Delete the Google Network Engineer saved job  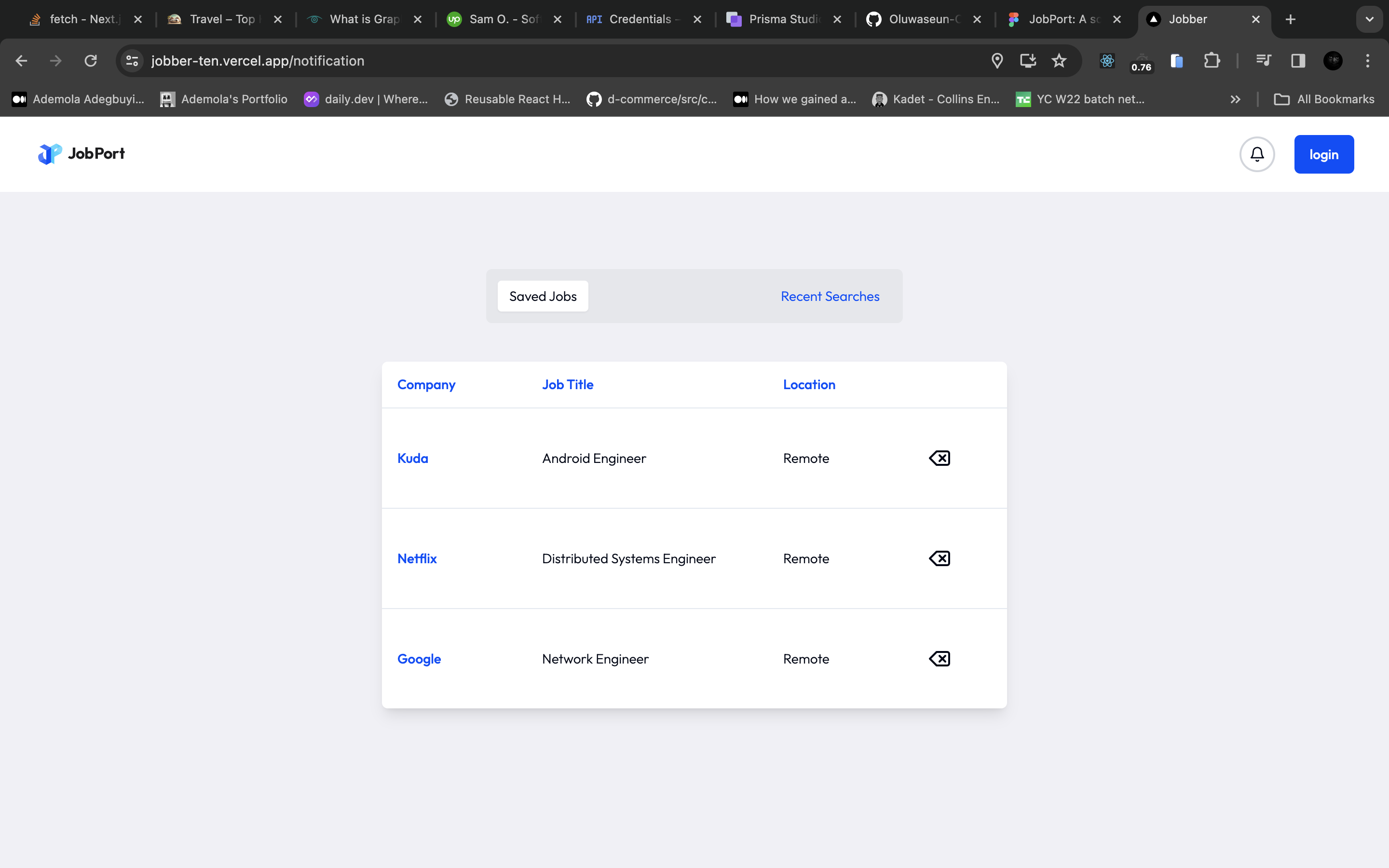pyautogui.click(x=939, y=658)
